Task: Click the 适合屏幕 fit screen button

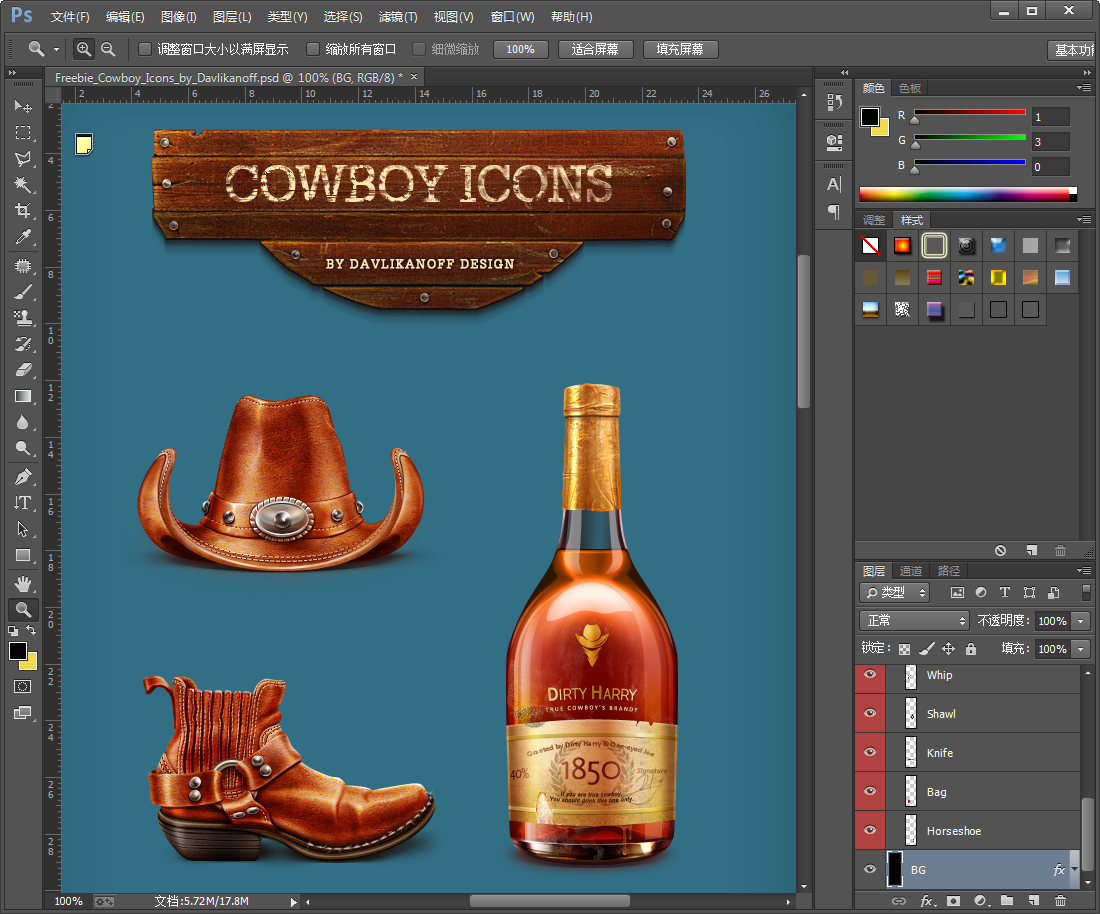Action: pyautogui.click(x=595, y=49)
